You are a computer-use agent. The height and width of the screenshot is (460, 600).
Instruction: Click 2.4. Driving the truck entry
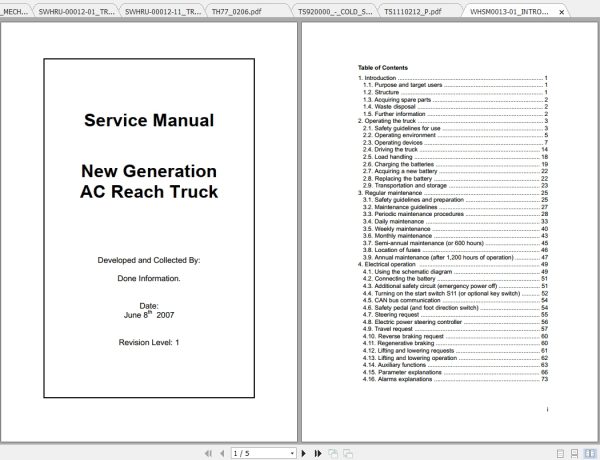(x=455, y=150)
